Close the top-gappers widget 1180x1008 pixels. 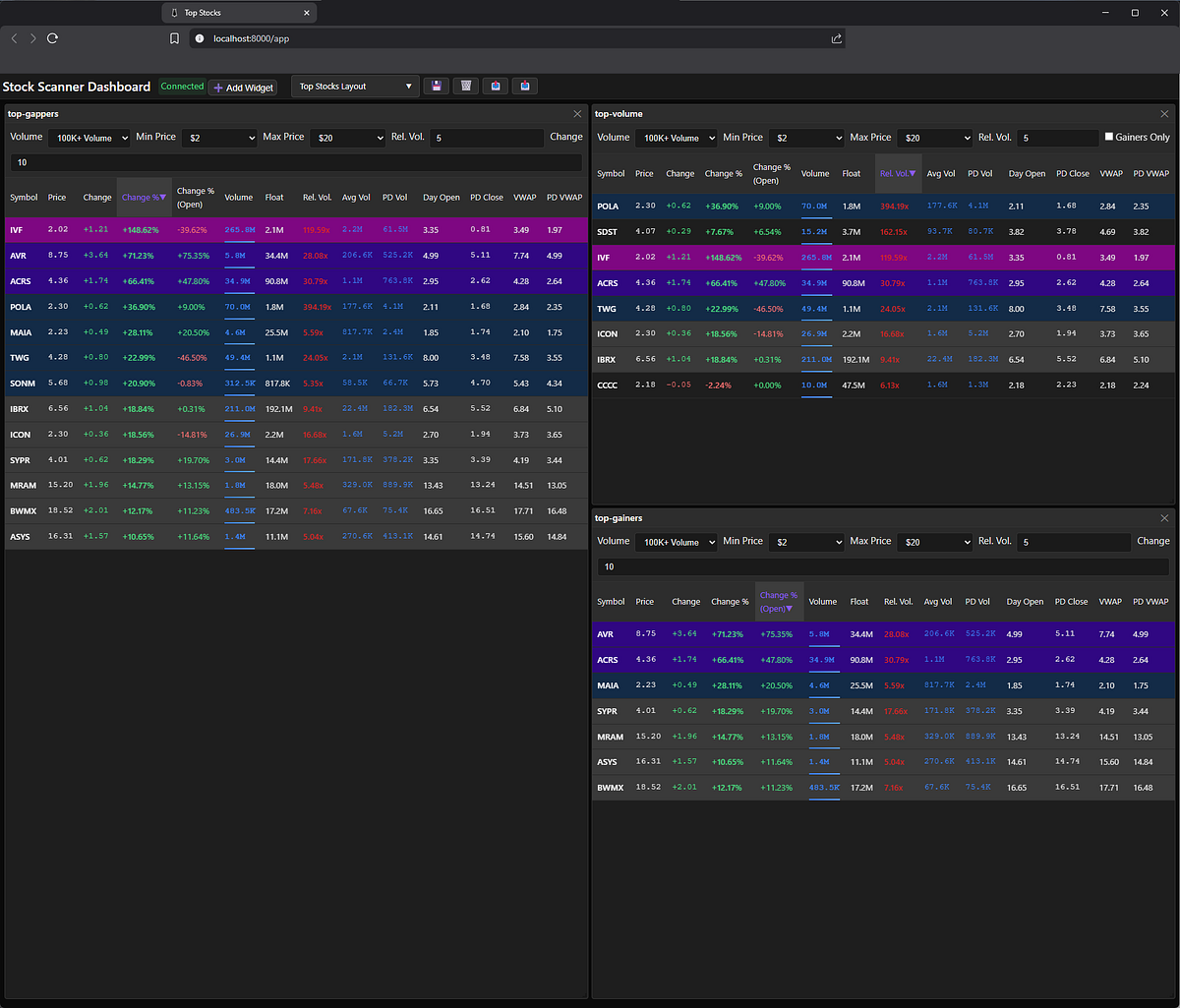click(577, 114)
